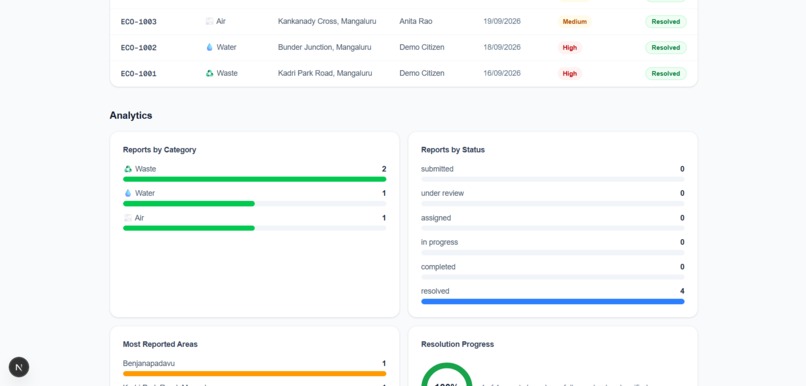Click the Waste count value 2
This screenshot has height=386, width=806.
(384, 169)
